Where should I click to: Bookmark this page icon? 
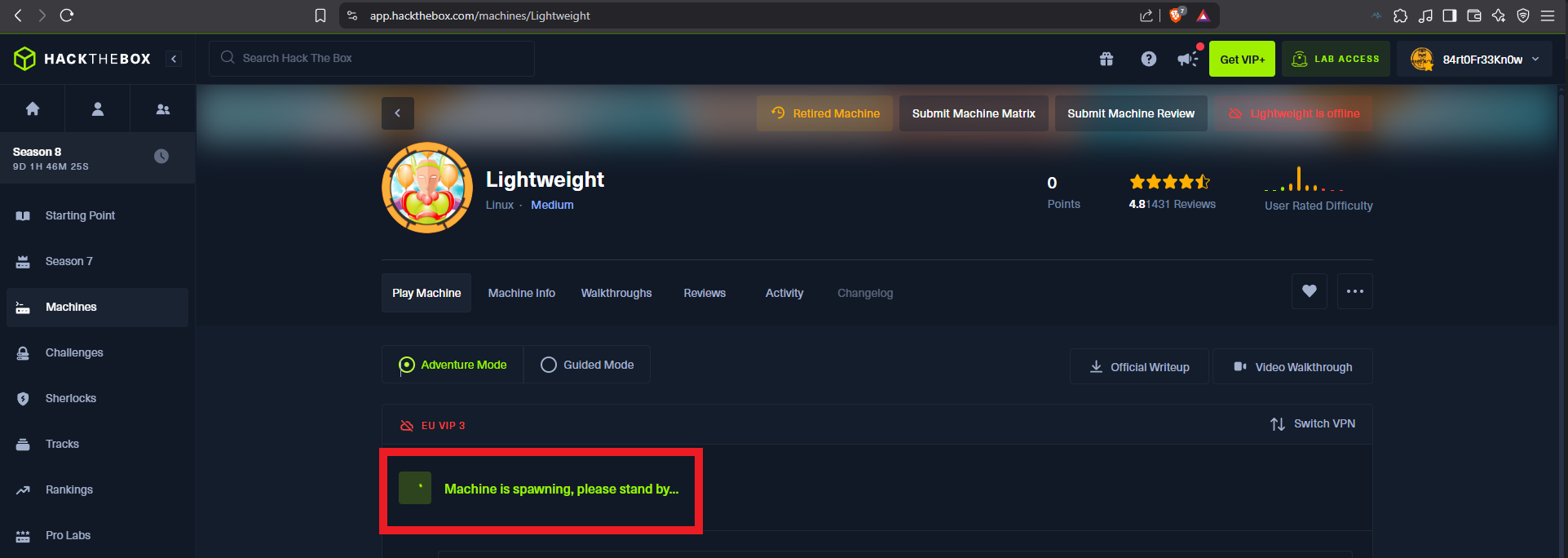(320, 15)
